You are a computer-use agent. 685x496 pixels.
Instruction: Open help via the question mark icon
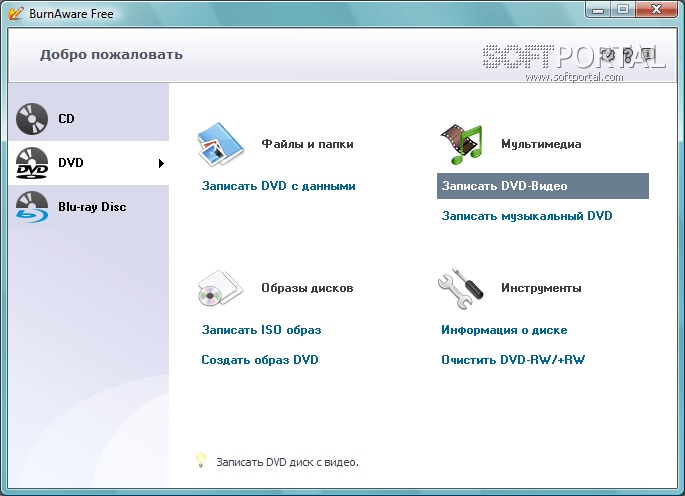point(628,55)
